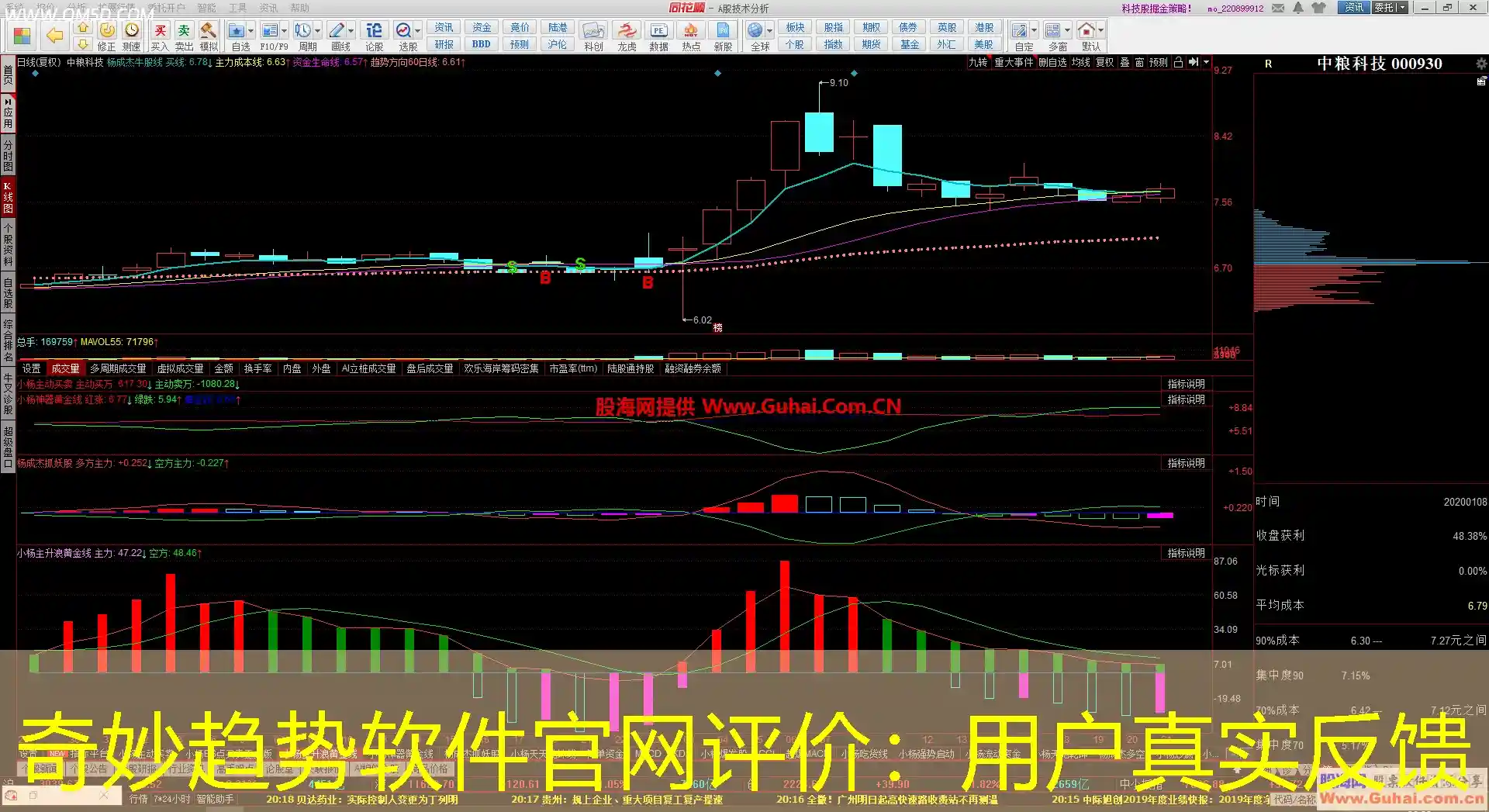Expand the 周期 period dropdown arrow
The image size is (1489, 812).
tap(317, 31)
